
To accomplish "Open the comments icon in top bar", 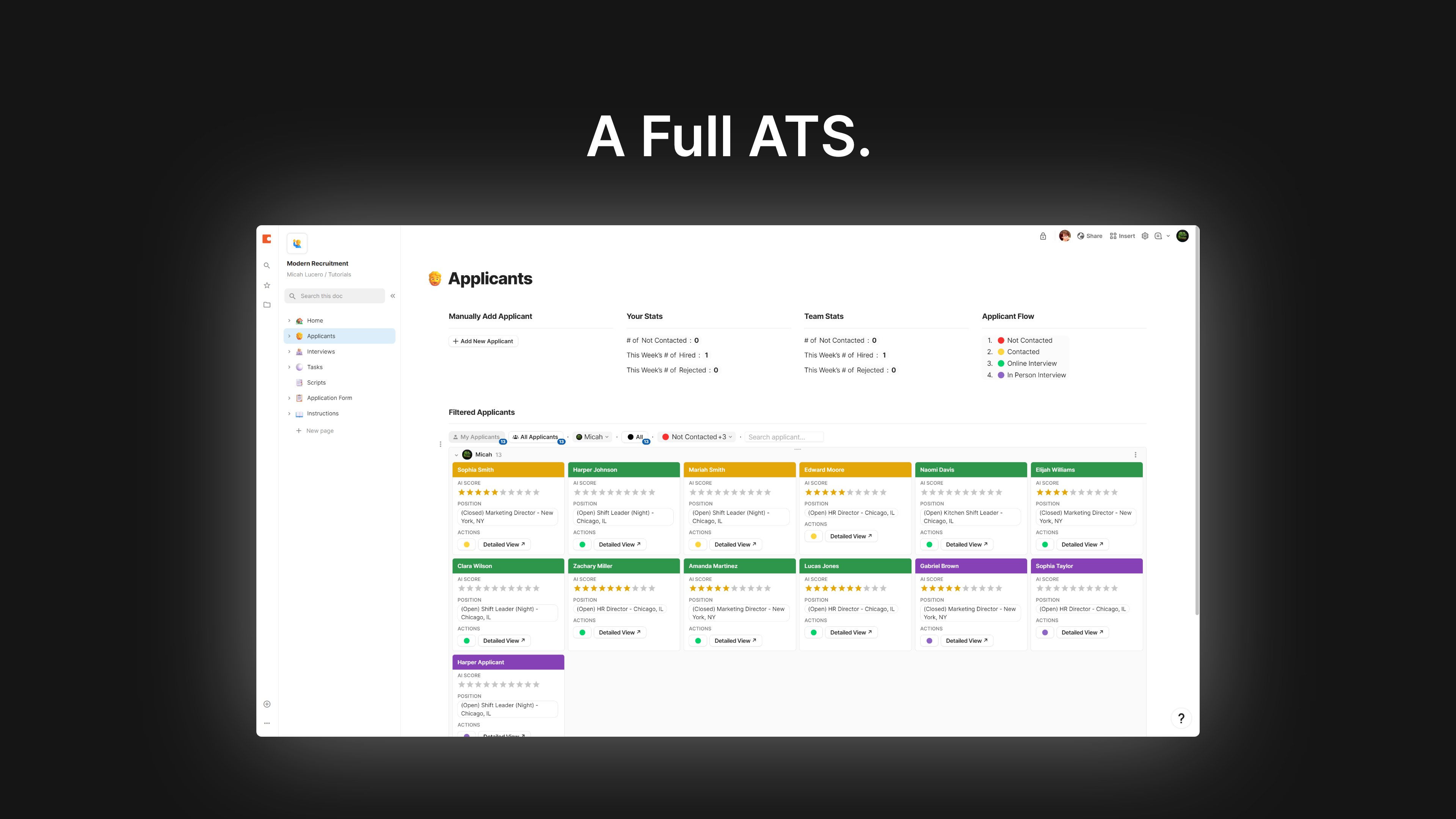I will [x=1158, y=236].
